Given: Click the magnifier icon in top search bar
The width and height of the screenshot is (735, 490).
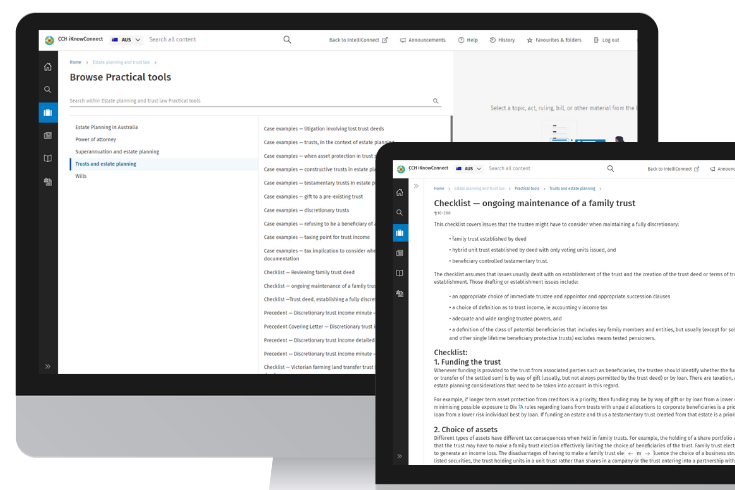Looking at the screenshot, I should pos(287,40).
